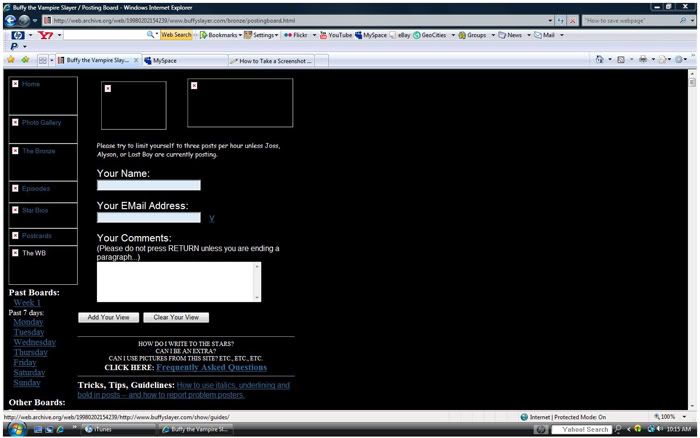
Task: Expand the dropdown arrow next to Mail
Action: [562, 35]
